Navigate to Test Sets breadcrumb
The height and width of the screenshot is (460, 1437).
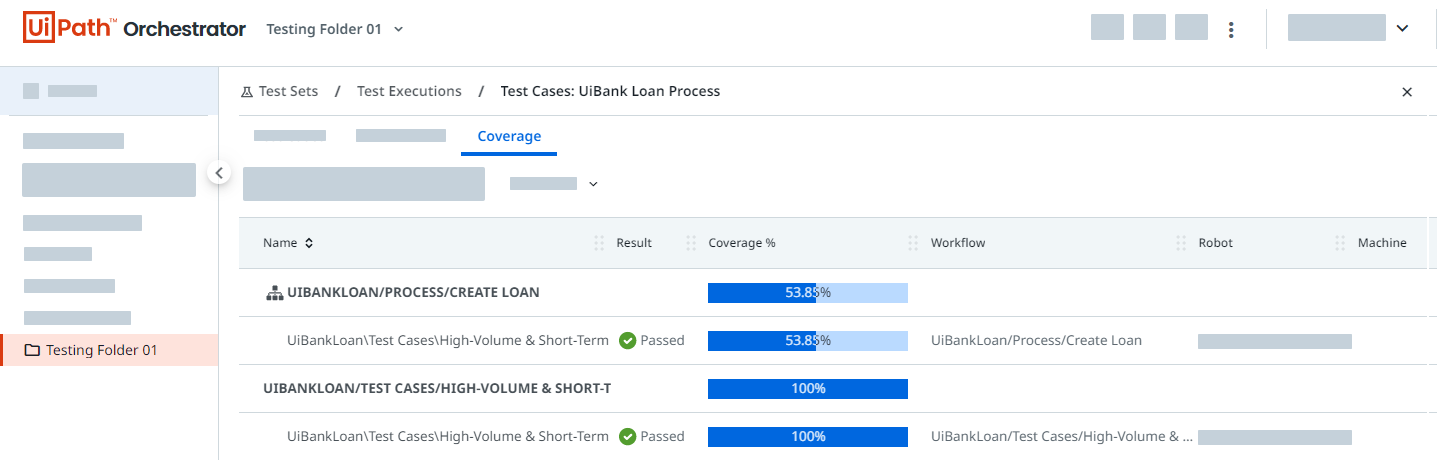pos(288,92)
